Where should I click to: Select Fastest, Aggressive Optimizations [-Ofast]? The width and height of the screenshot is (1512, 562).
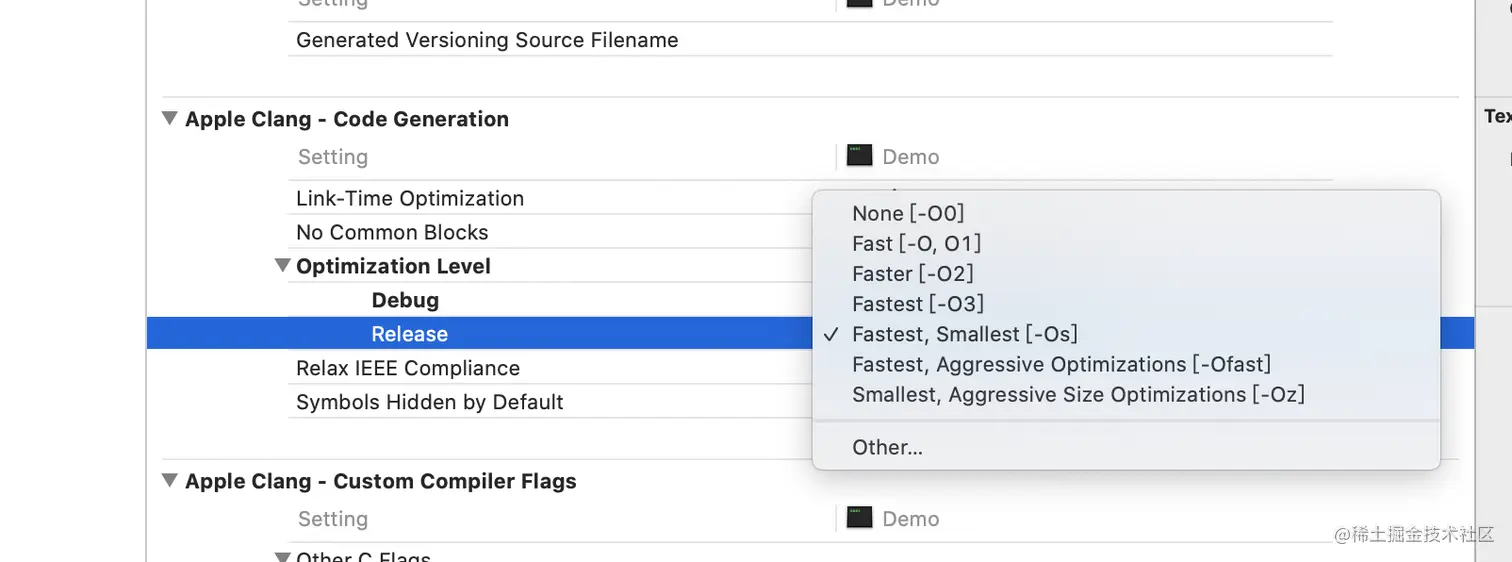(x=1061, y=364)
